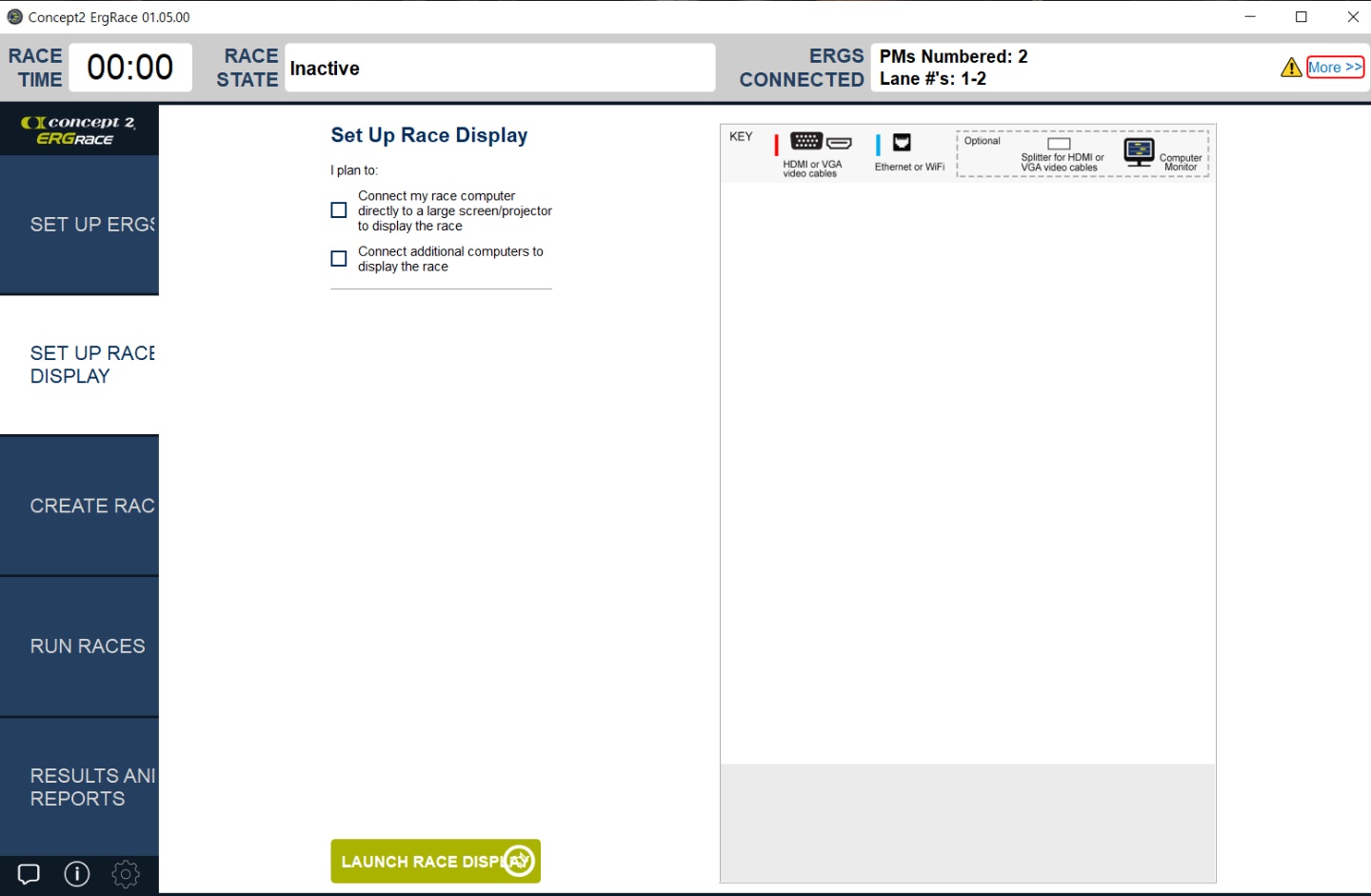Check connect additional computers to display race
The width and height of the screenshot is (1371, 896).
tap(339, 259)
